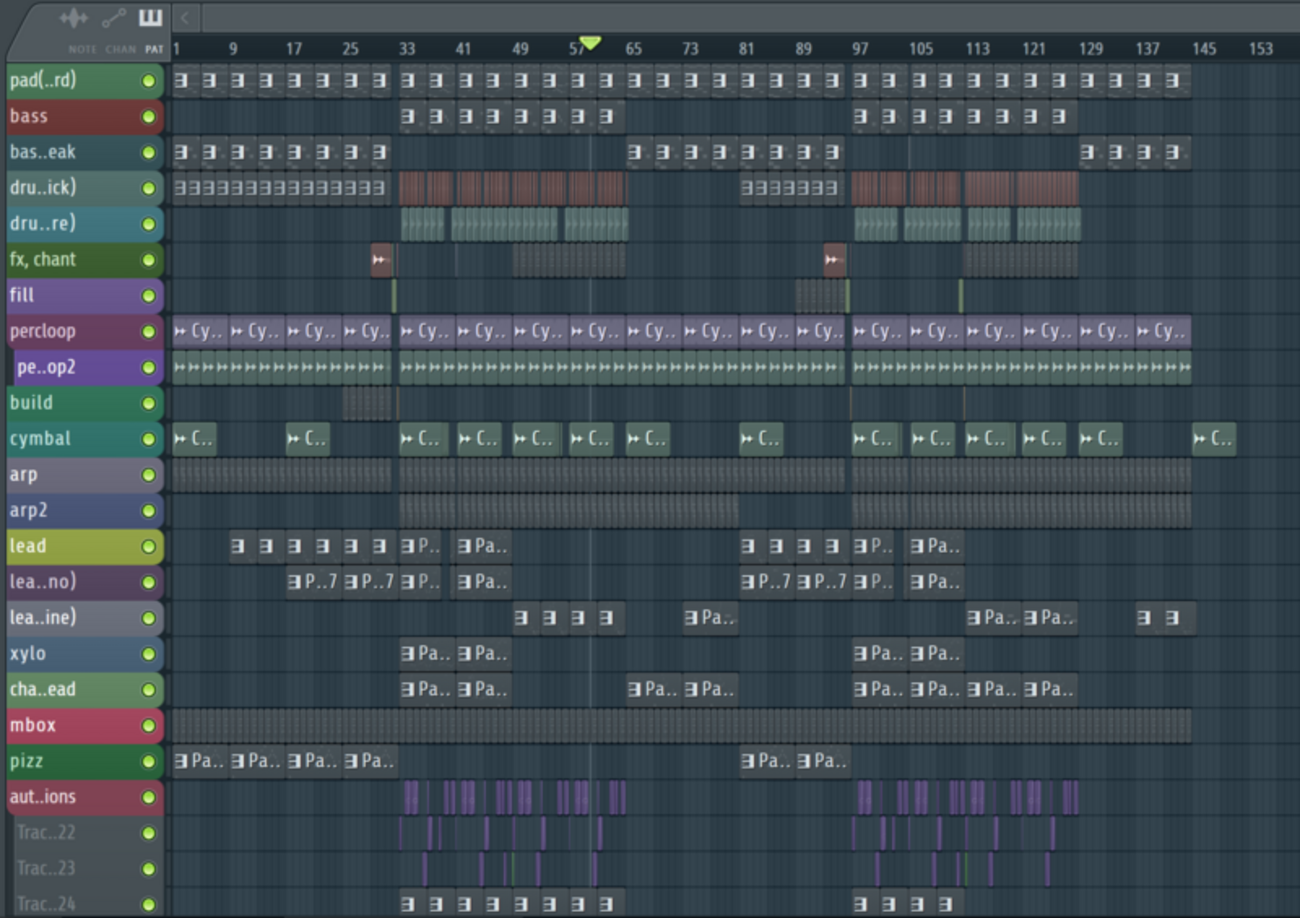This screenshot has width=1300, height=918.
Task: Switch to the CHAN tab
Action: point(120,49)
